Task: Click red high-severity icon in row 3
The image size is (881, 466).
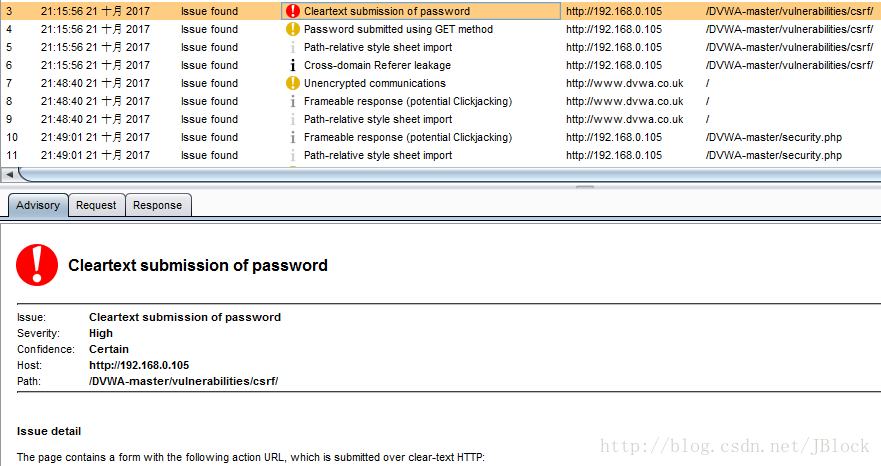Action: 293,11
